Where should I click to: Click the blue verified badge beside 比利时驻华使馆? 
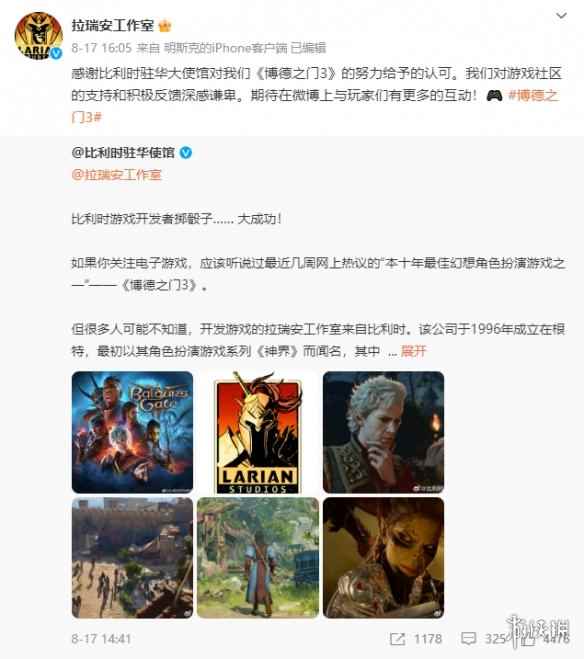tap(186, 153)
